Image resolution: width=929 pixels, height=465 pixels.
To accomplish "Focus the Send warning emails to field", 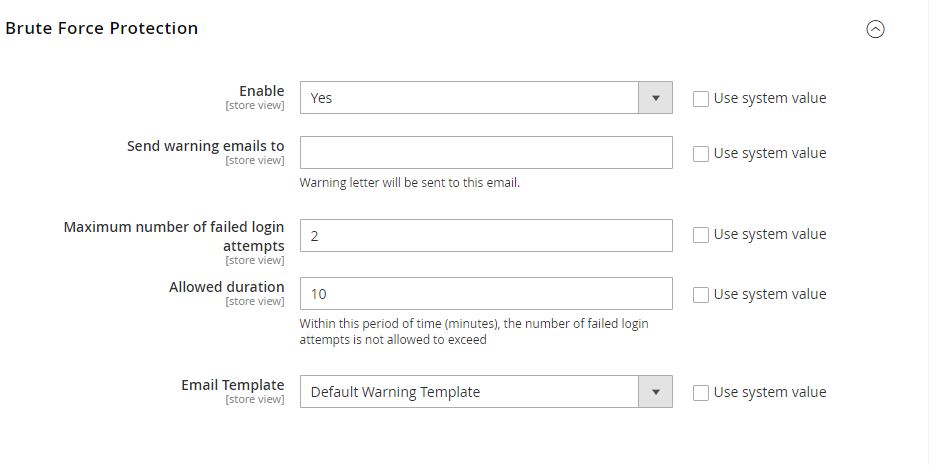I will tap(486, 153).
